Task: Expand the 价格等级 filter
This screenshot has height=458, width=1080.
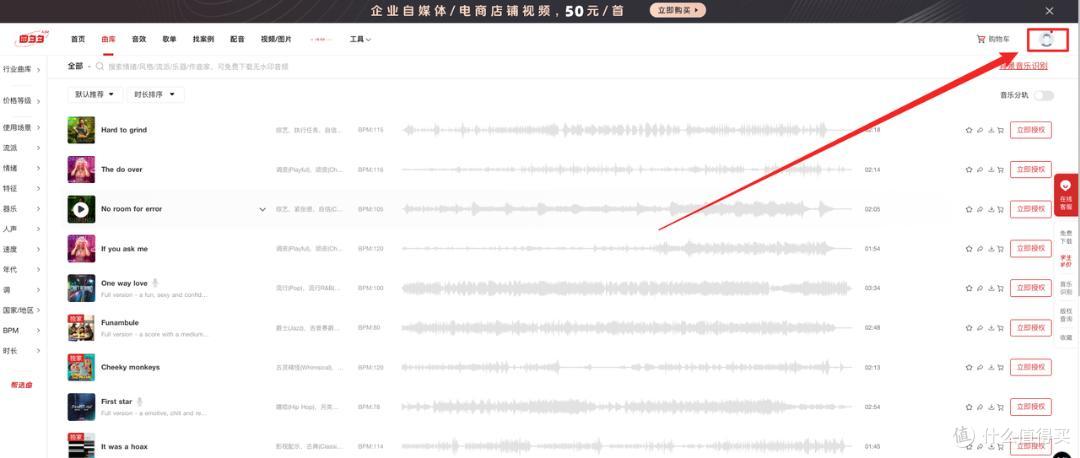Action: [21, 101]
